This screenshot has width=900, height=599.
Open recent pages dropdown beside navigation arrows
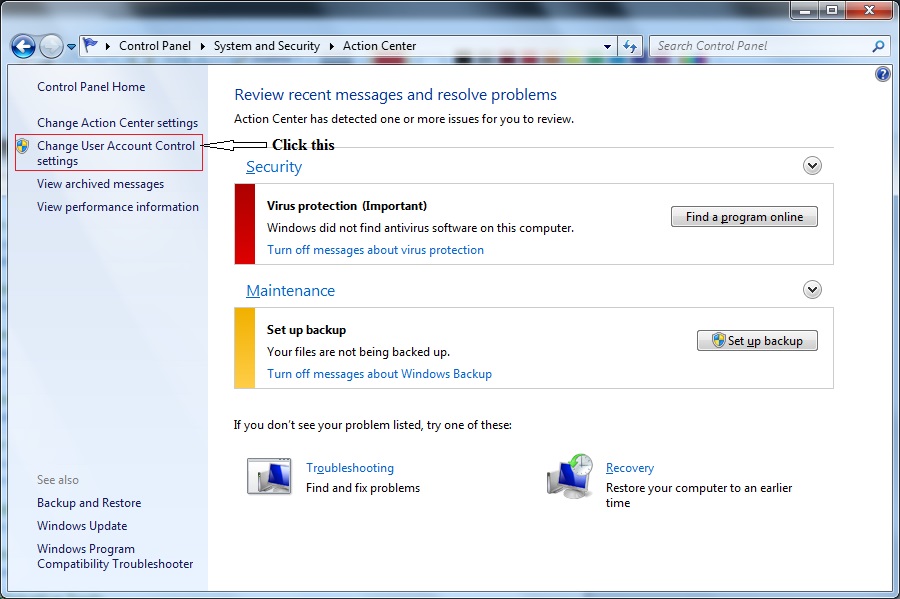[71, 47]
